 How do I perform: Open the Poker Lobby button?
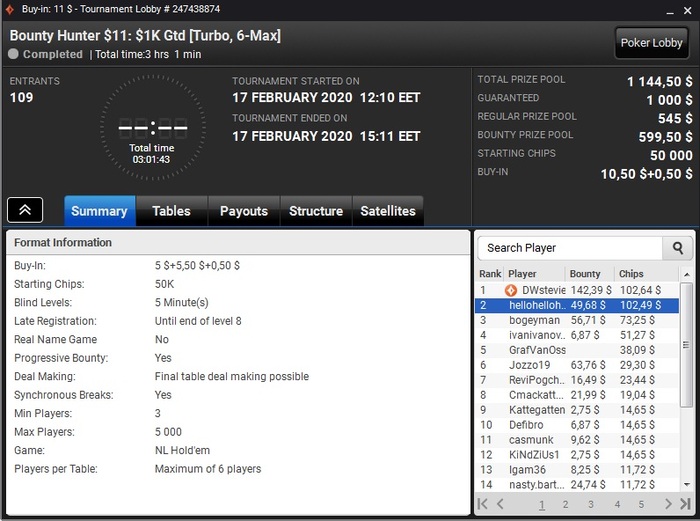coord(651,43)
